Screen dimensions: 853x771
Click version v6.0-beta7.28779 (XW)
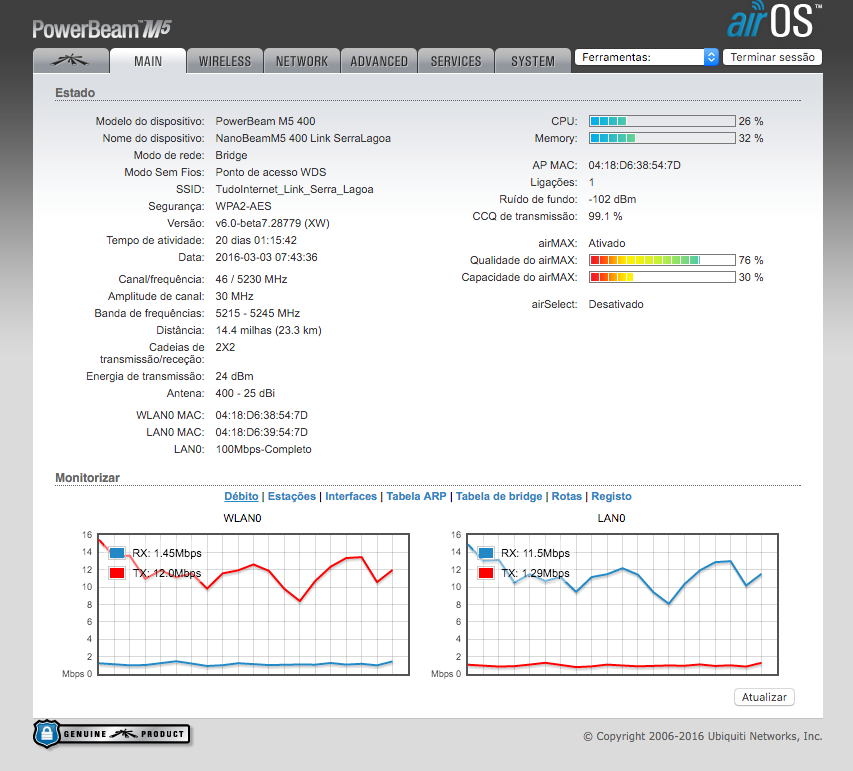pyautogui.click(x=273, y=223)
